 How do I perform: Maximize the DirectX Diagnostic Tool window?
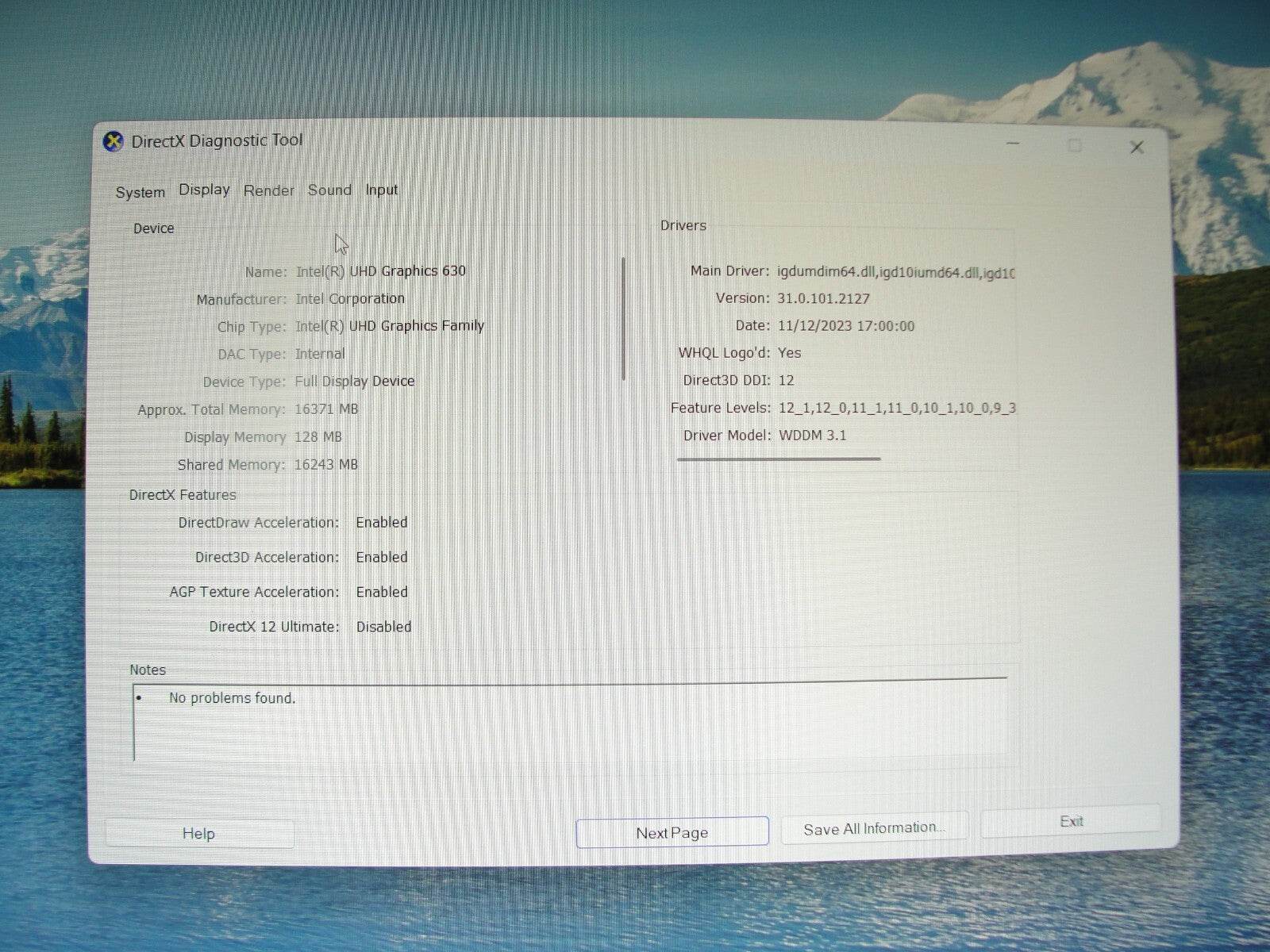[1074, 145]
